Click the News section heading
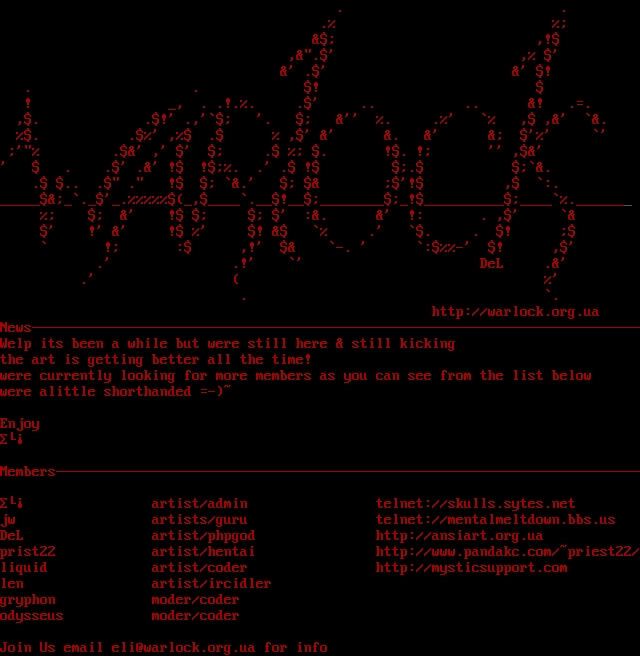 pyautogui.click(x=16, y=328)
